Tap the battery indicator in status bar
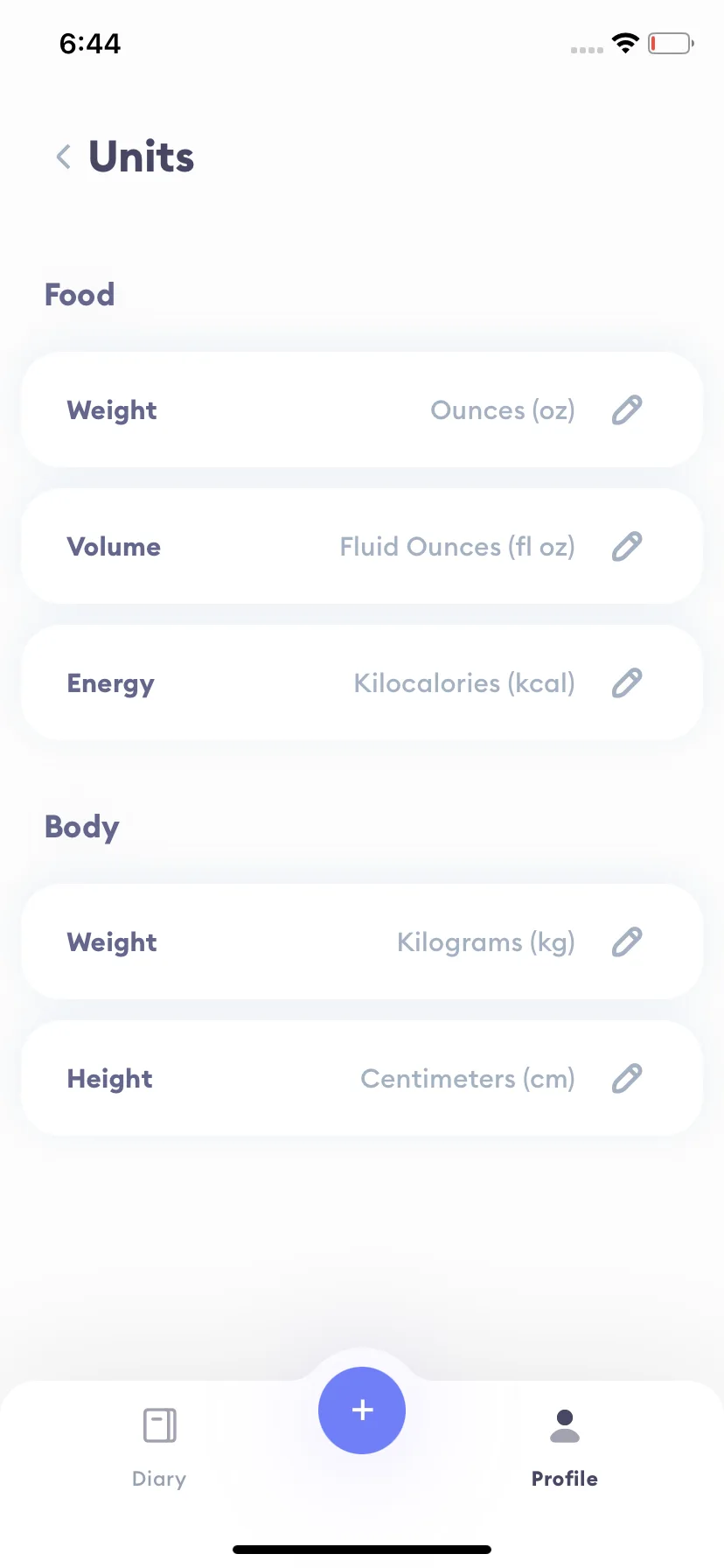 click(671, 43)
